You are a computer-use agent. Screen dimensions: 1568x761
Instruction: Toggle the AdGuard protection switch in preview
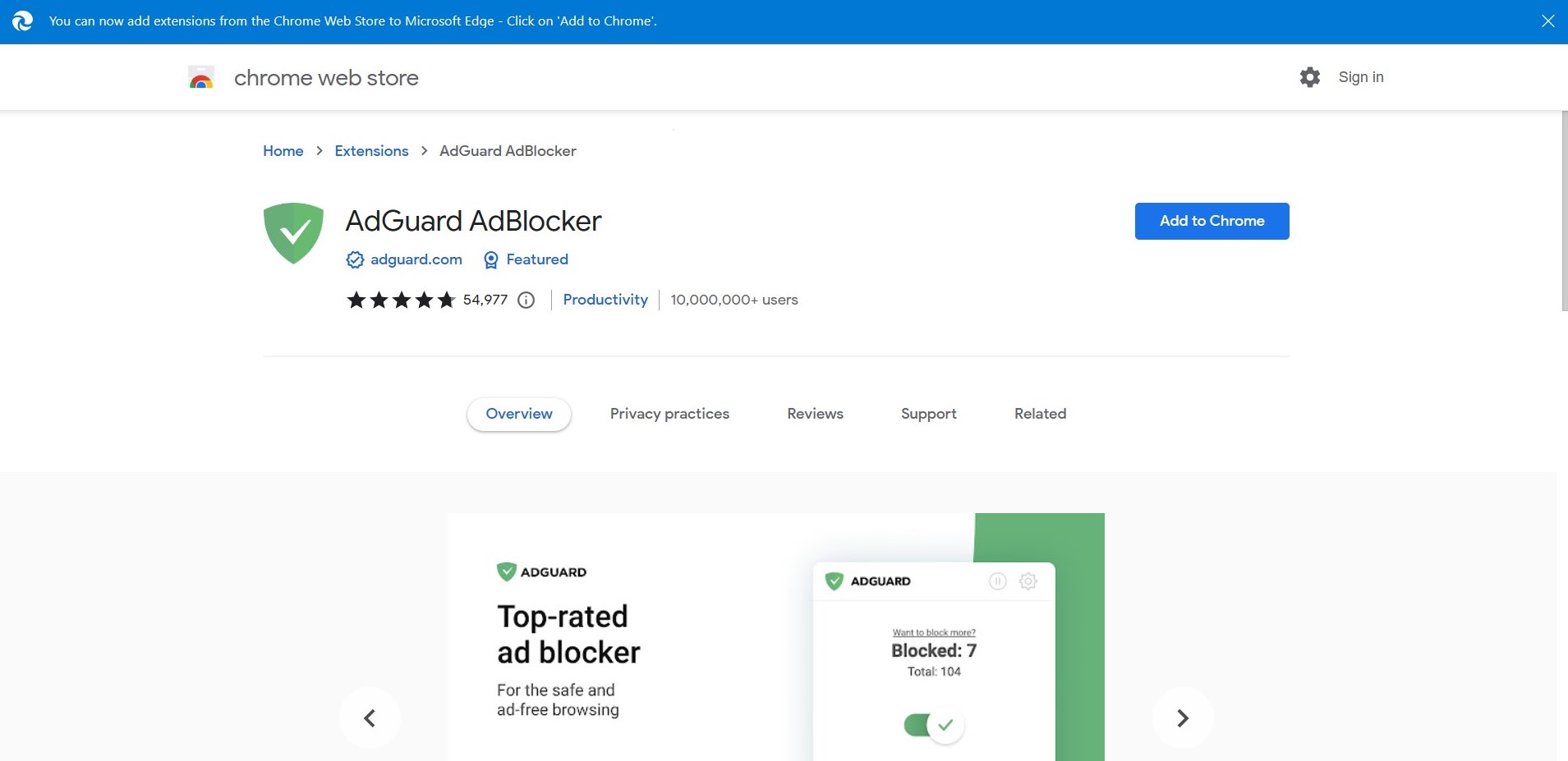(933, 725)
